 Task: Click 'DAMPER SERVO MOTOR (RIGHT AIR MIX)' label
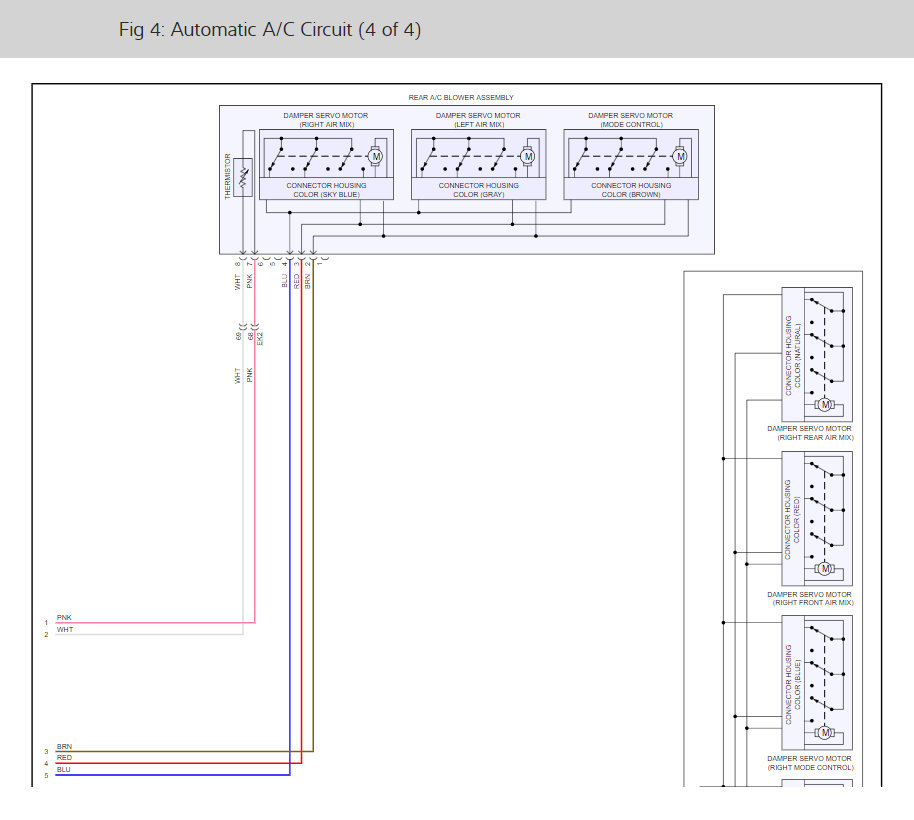(326, 120)
